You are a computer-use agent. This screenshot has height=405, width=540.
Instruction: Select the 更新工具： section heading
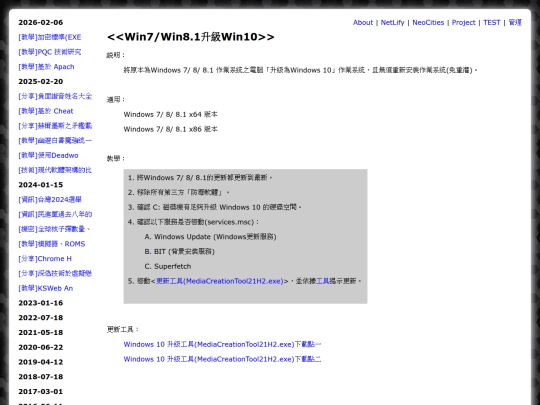(x=123, y=330)
